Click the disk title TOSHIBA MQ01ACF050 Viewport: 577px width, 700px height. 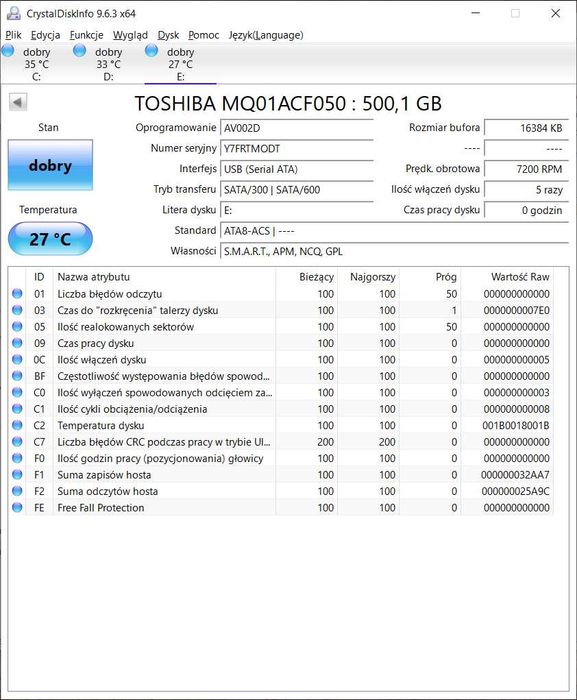point(288,103)
